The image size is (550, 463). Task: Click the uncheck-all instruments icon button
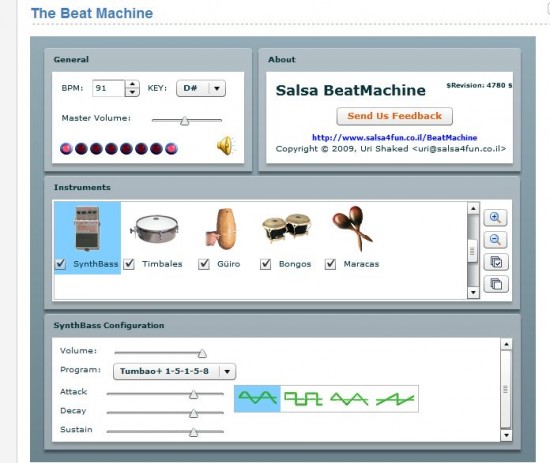(x=496, y=284)
